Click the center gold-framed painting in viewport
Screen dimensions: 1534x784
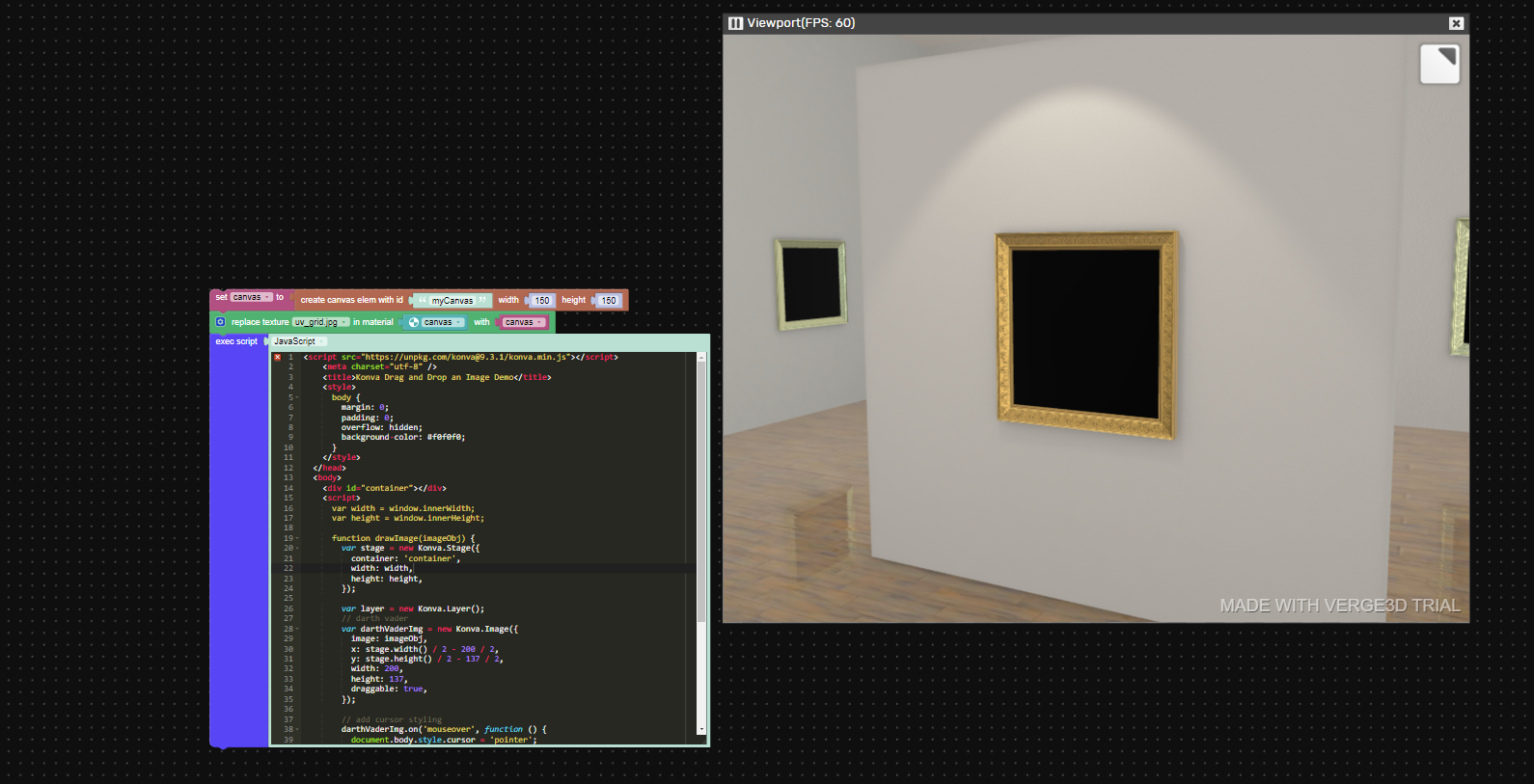[x=1086, y=334]
